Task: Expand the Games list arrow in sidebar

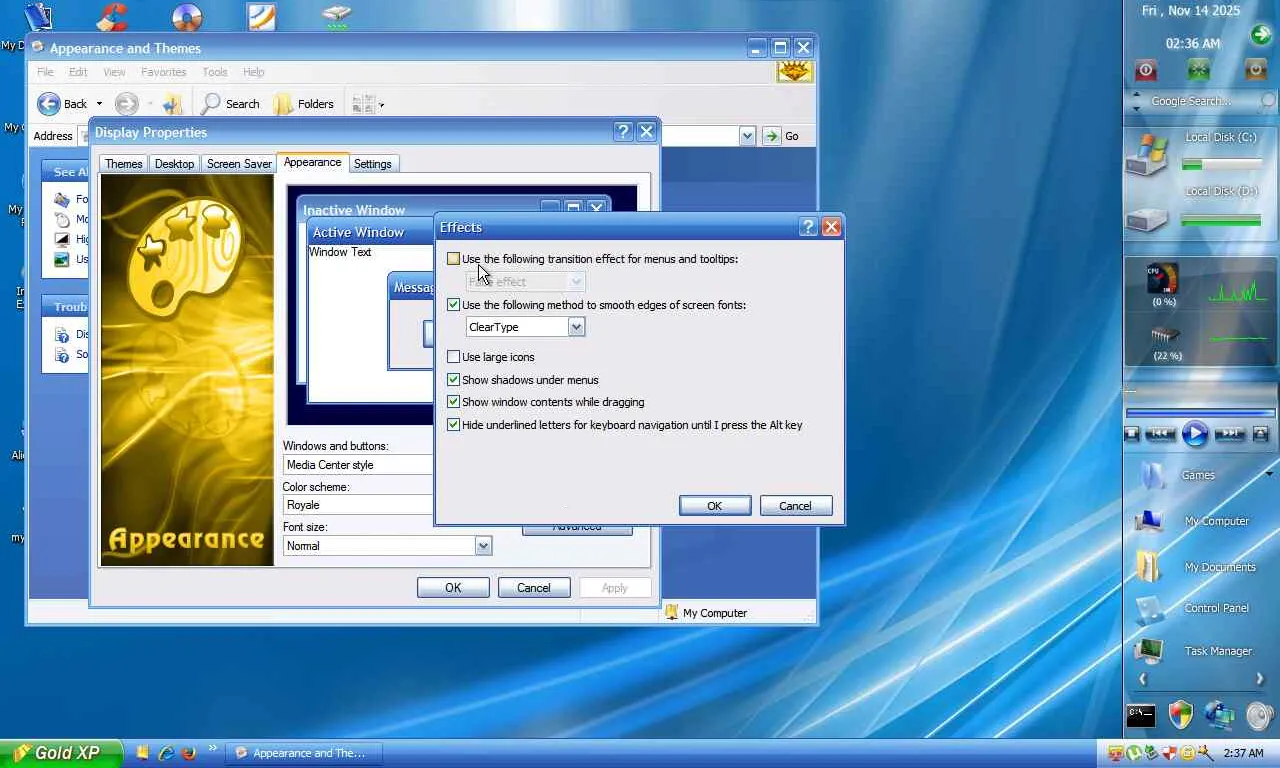Action: point(1269,474)
